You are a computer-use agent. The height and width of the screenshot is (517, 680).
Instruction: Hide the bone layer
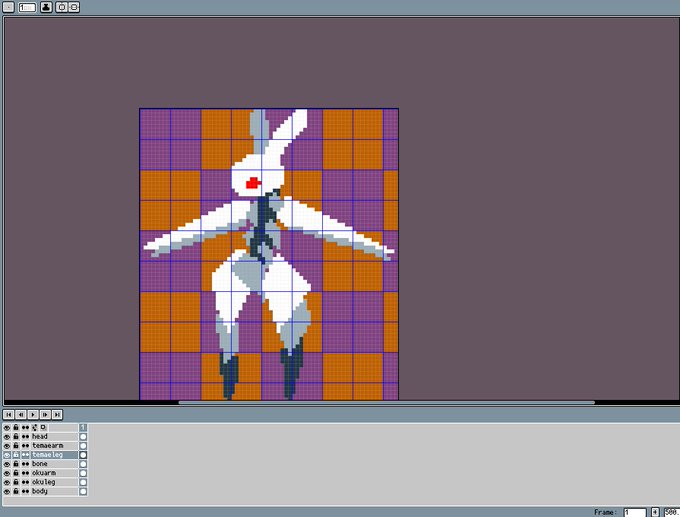click(7, 464)
